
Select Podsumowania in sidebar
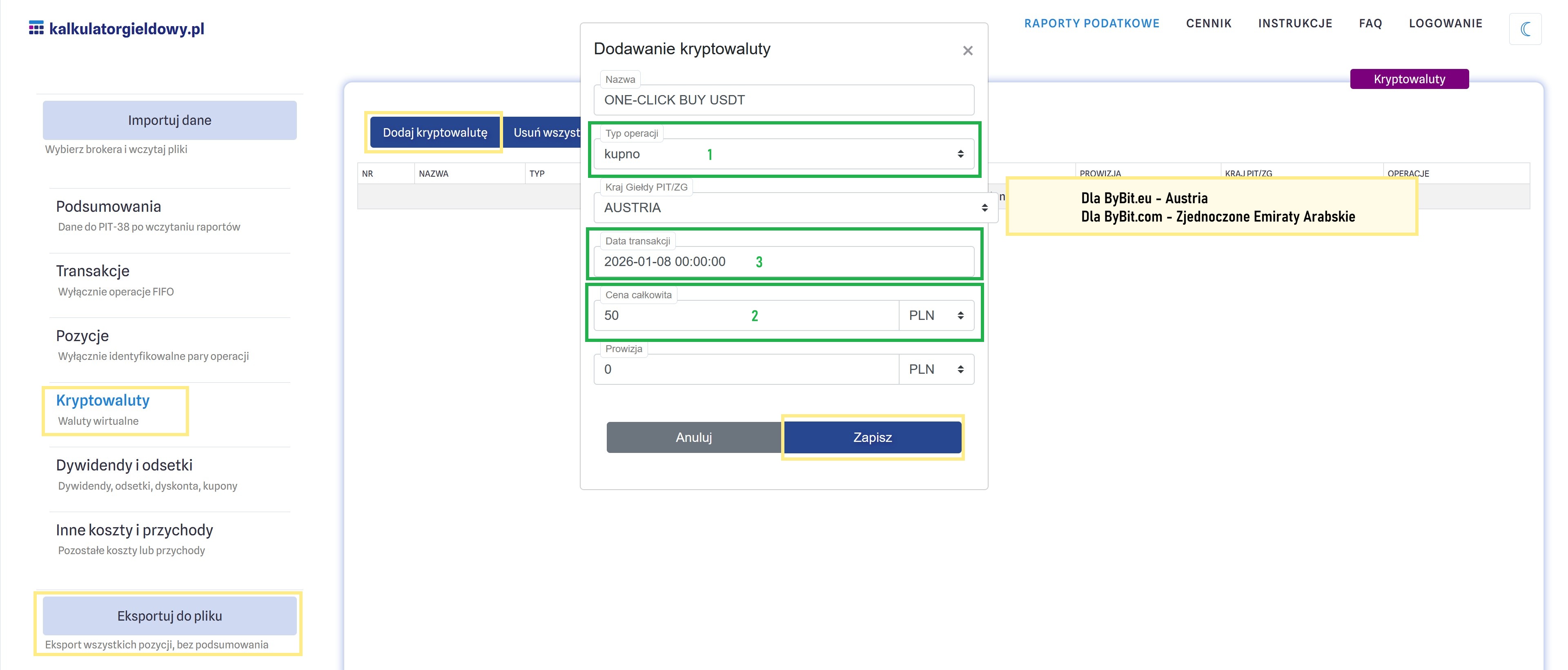tap(108, 207)
